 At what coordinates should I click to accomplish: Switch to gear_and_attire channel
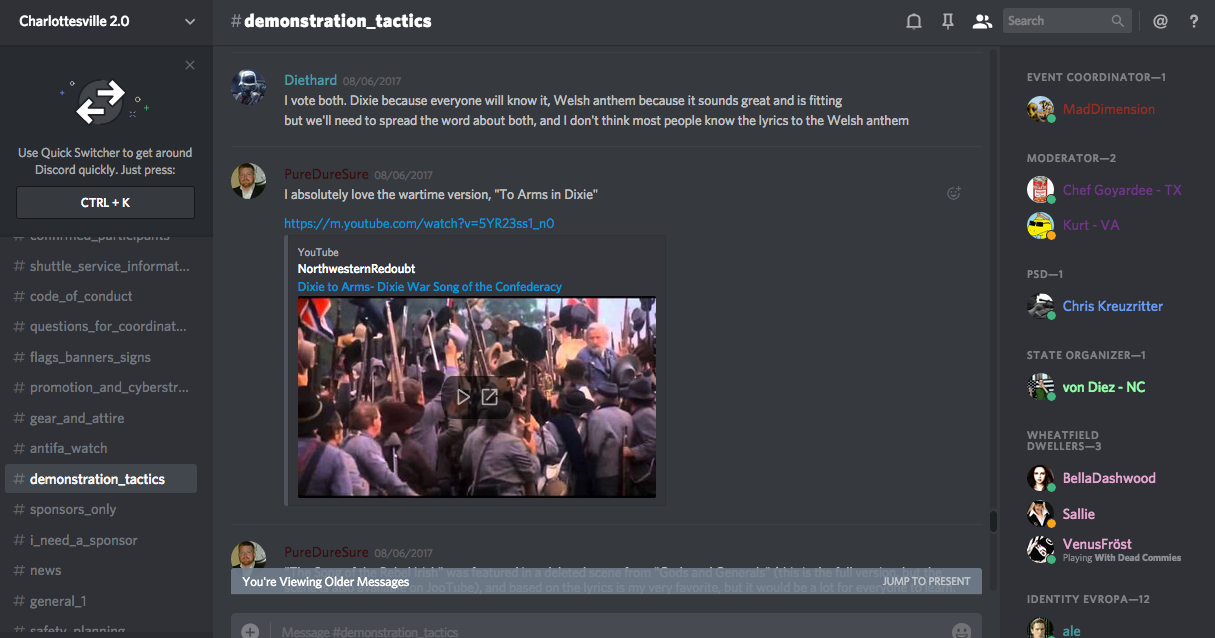pos(77,418)
